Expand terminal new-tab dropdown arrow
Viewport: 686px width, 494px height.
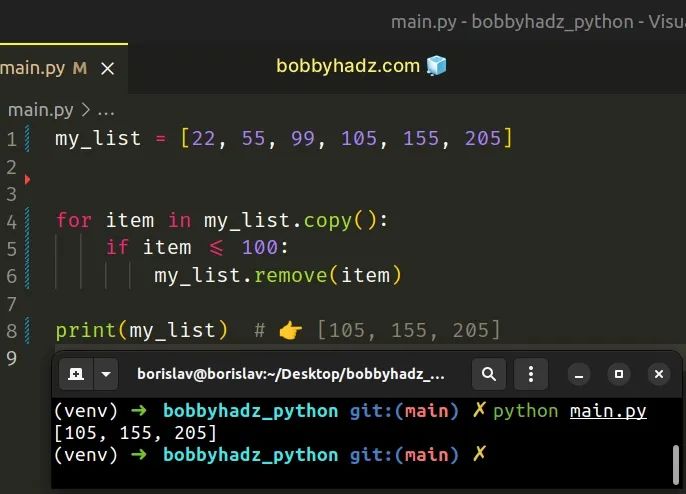coord(106,374)
